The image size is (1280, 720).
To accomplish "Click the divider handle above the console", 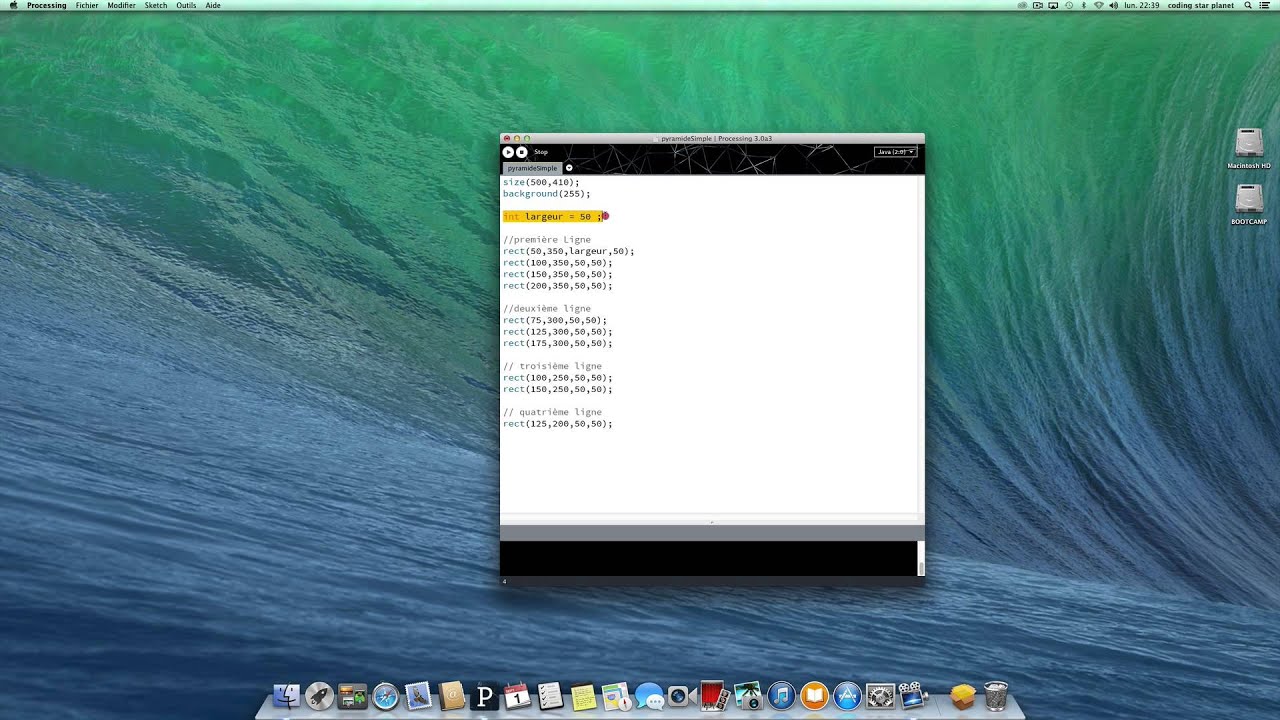I will [712, 522].
